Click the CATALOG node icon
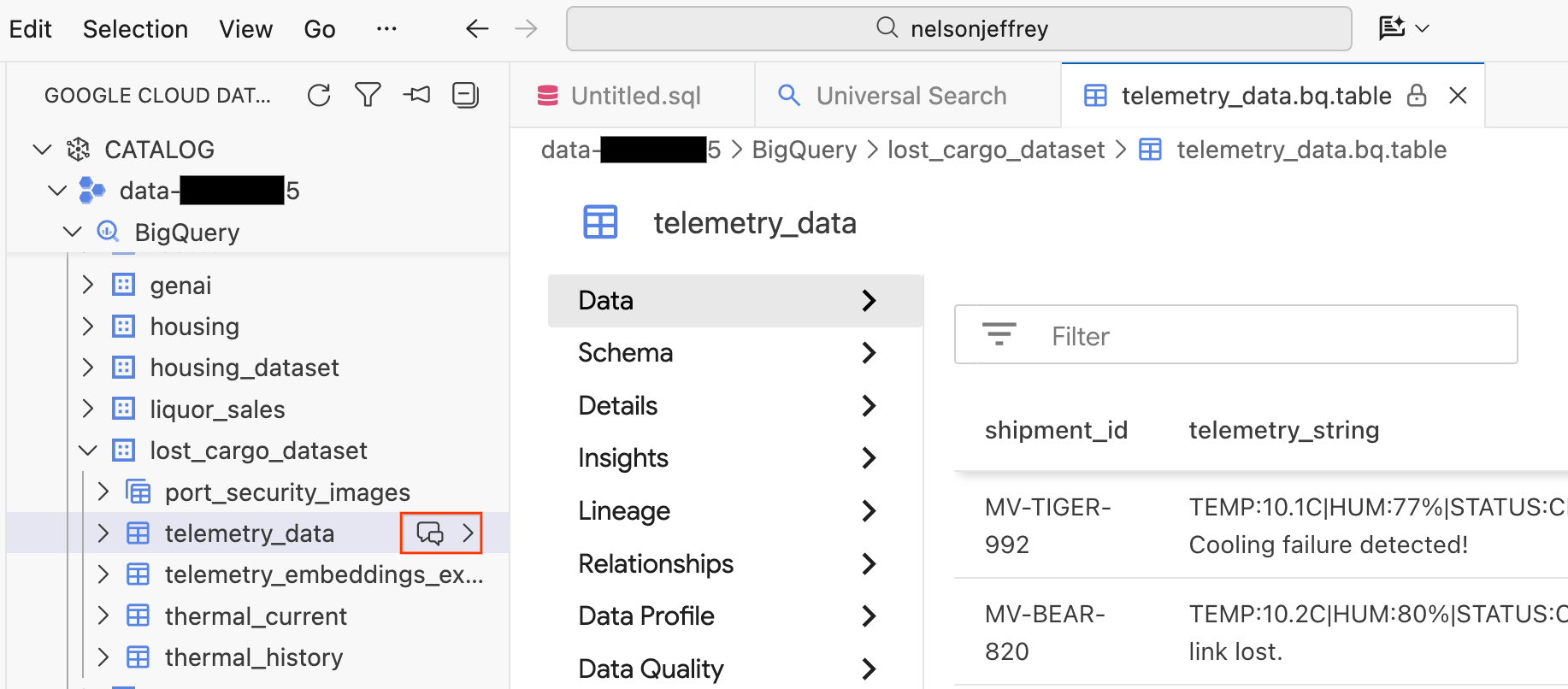Image resolution: width=1568 pixels, height=689 pixels. click(79, 150)
